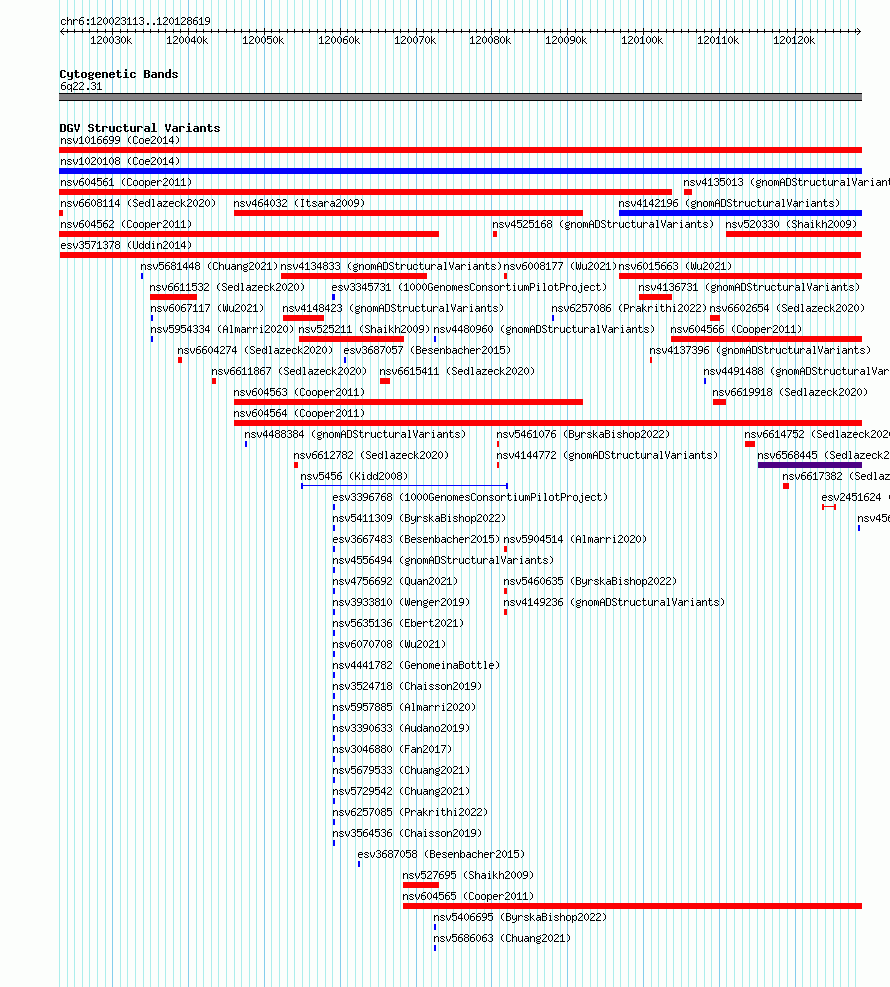Open nsv4480960 gnomAD variant
890x987 pixels.
coord(544,329)
